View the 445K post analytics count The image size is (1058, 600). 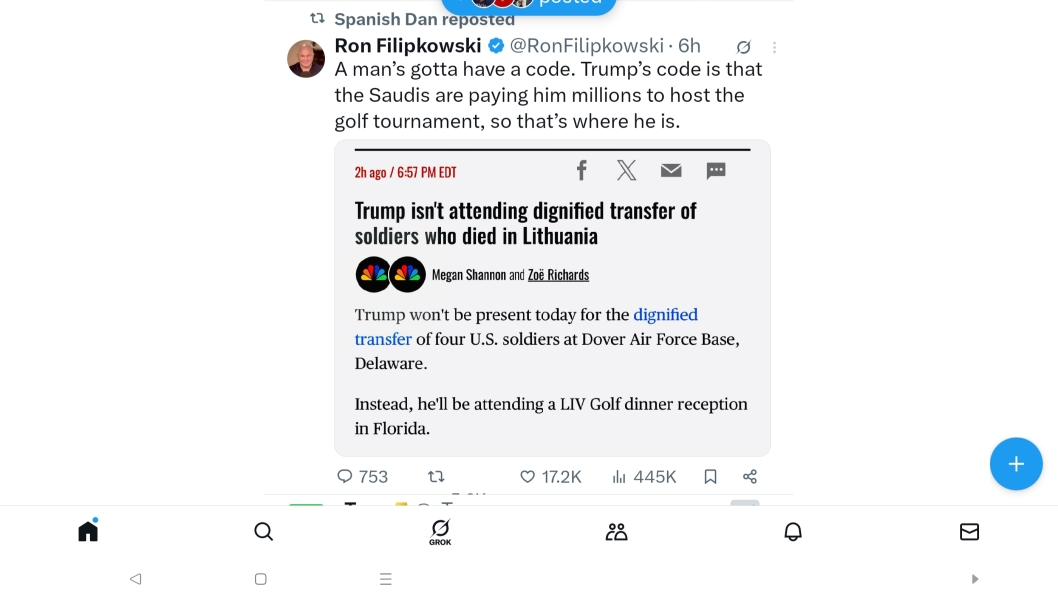tap(644, 477)
